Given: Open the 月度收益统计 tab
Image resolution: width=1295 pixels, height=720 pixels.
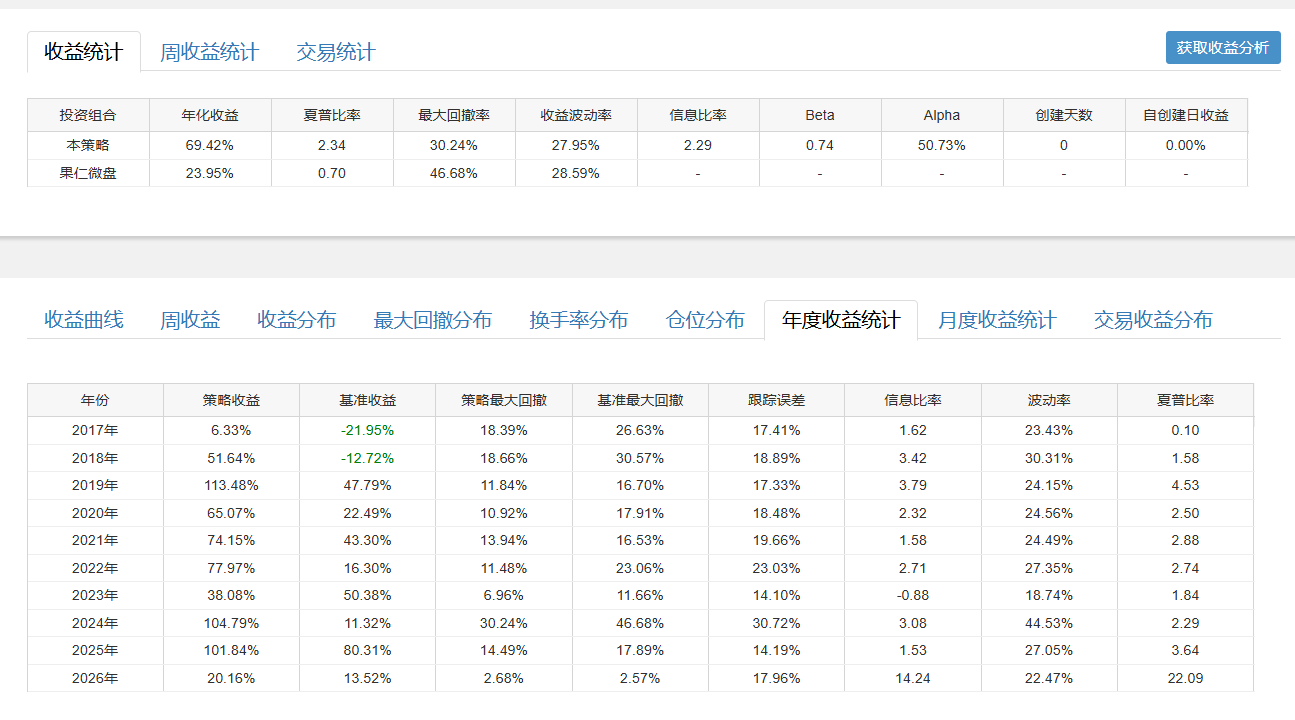Looking at the screenshot, I should (997, 320).
